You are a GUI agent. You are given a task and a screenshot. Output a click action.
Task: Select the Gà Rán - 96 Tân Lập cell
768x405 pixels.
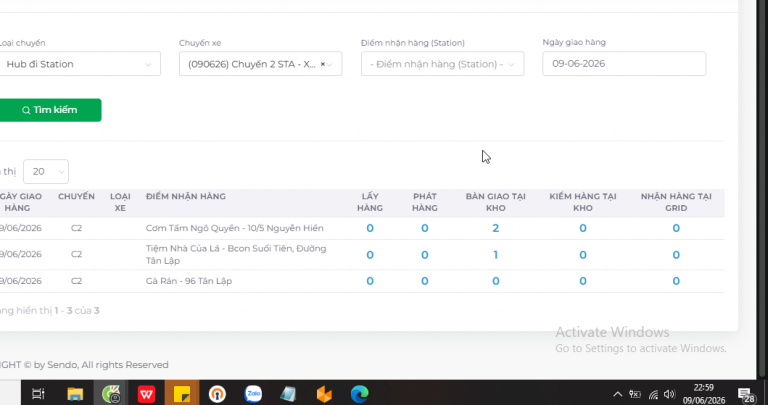(189, 281)
